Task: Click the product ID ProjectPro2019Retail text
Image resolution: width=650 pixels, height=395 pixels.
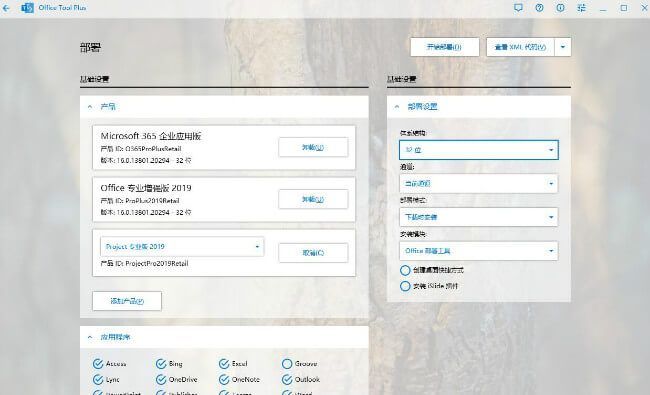Action: (x=145, y=264)
